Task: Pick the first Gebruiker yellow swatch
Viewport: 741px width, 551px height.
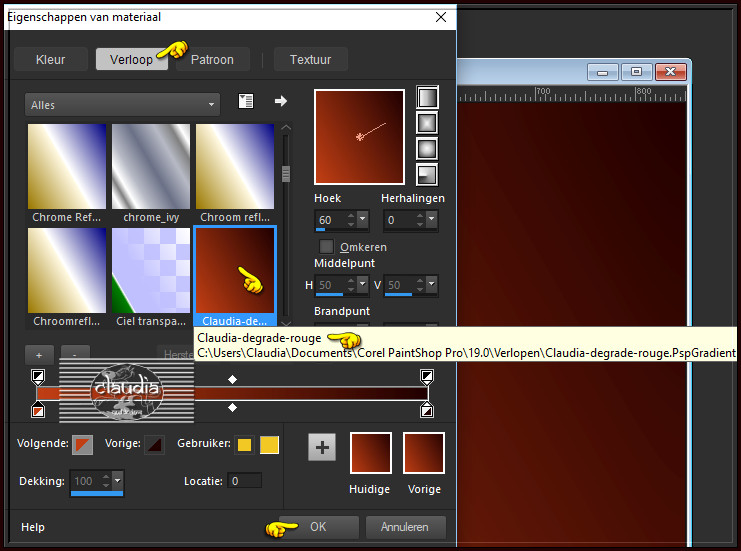Action: (244, 445)
